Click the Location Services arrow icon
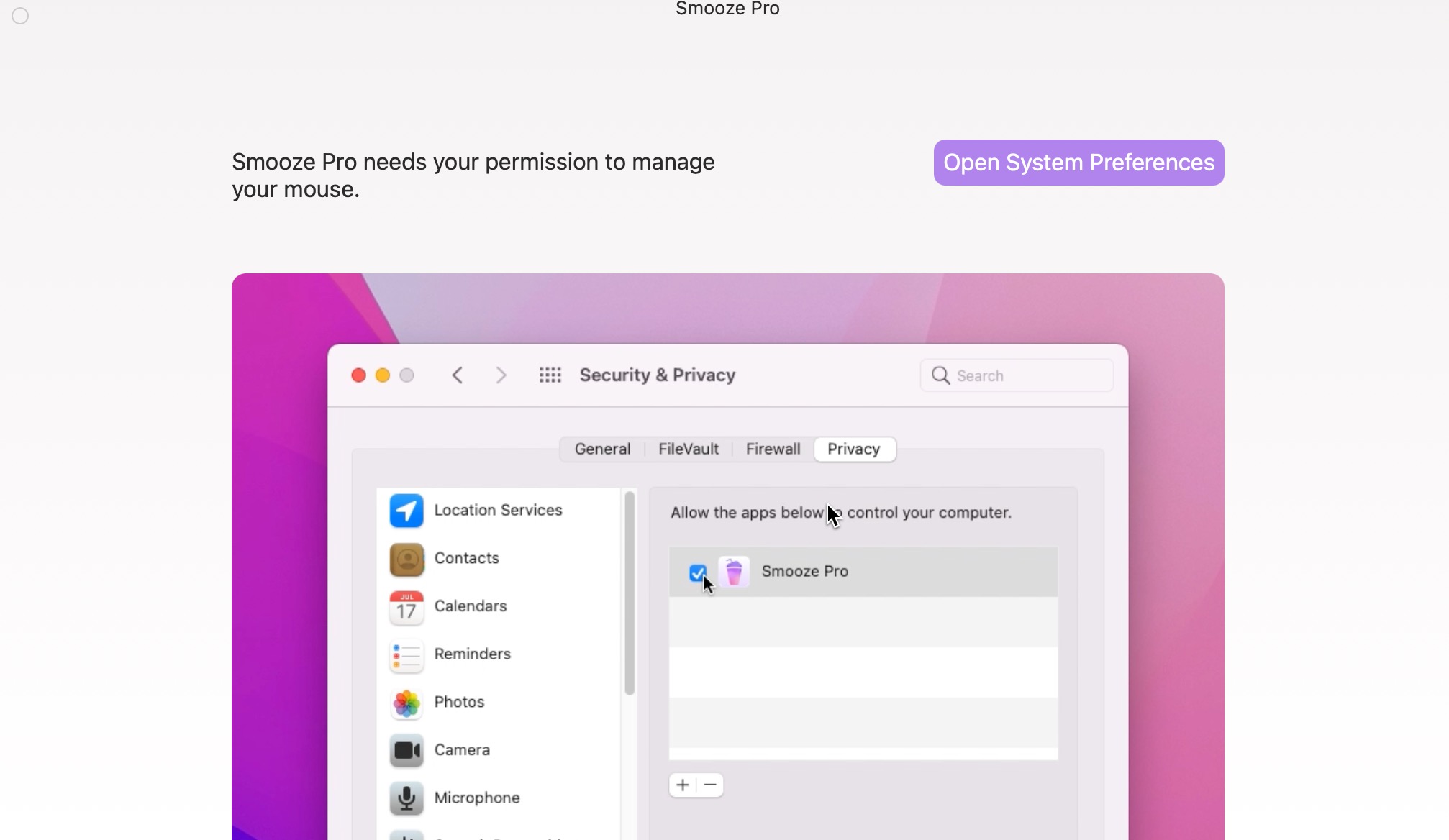 (x=406, y=511)
